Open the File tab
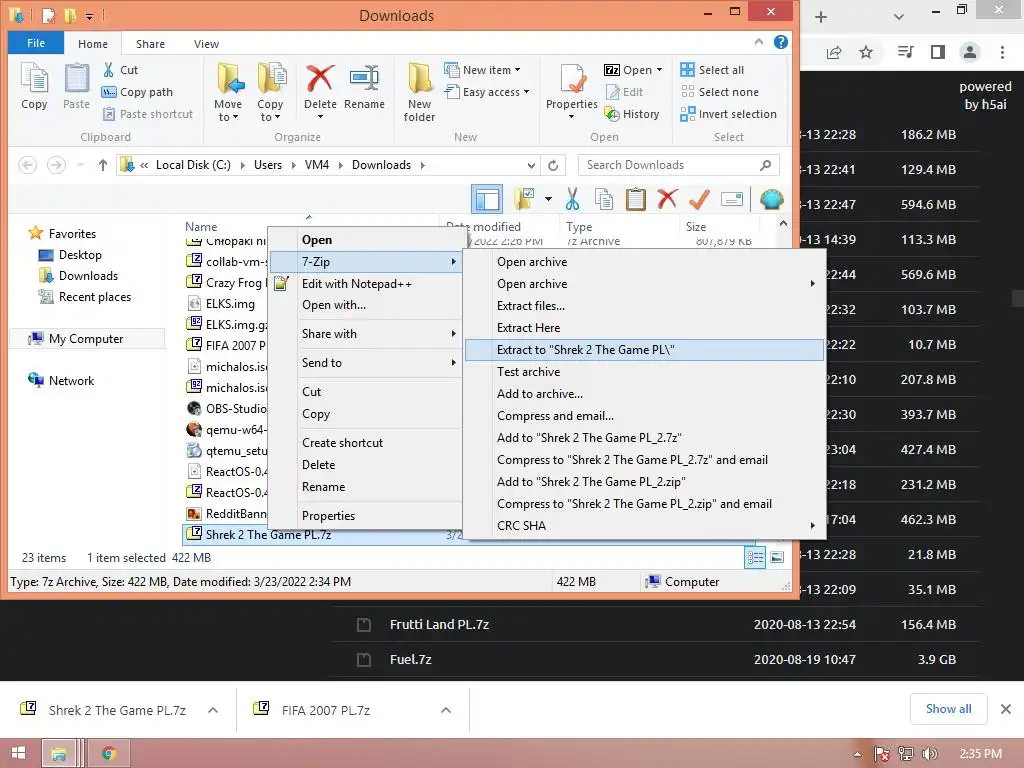1024x768 pixels. [x=36, y=43]
